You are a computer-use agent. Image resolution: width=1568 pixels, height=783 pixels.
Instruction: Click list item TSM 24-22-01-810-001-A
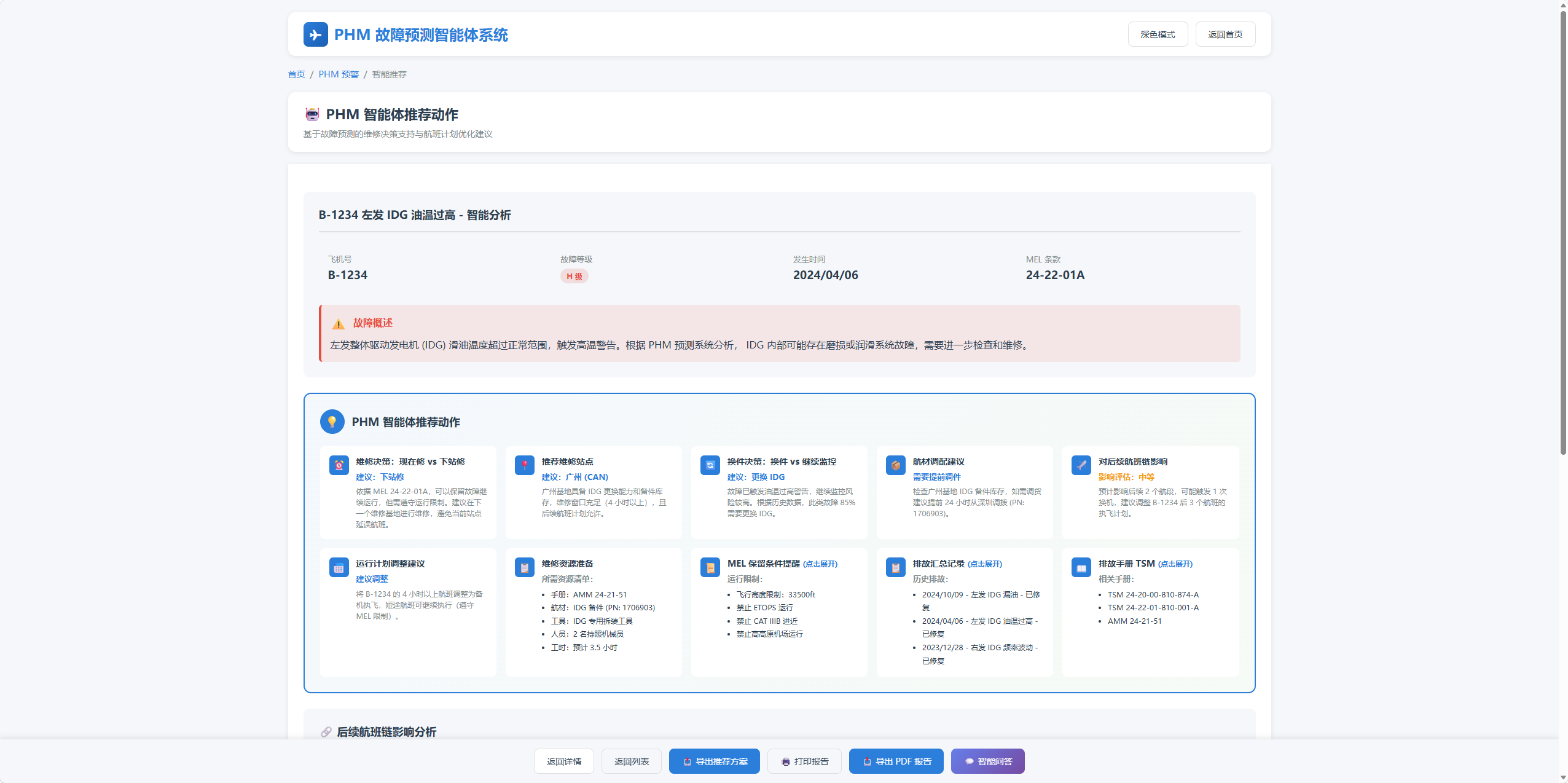pyautogui.click(x=1153, y=608)
